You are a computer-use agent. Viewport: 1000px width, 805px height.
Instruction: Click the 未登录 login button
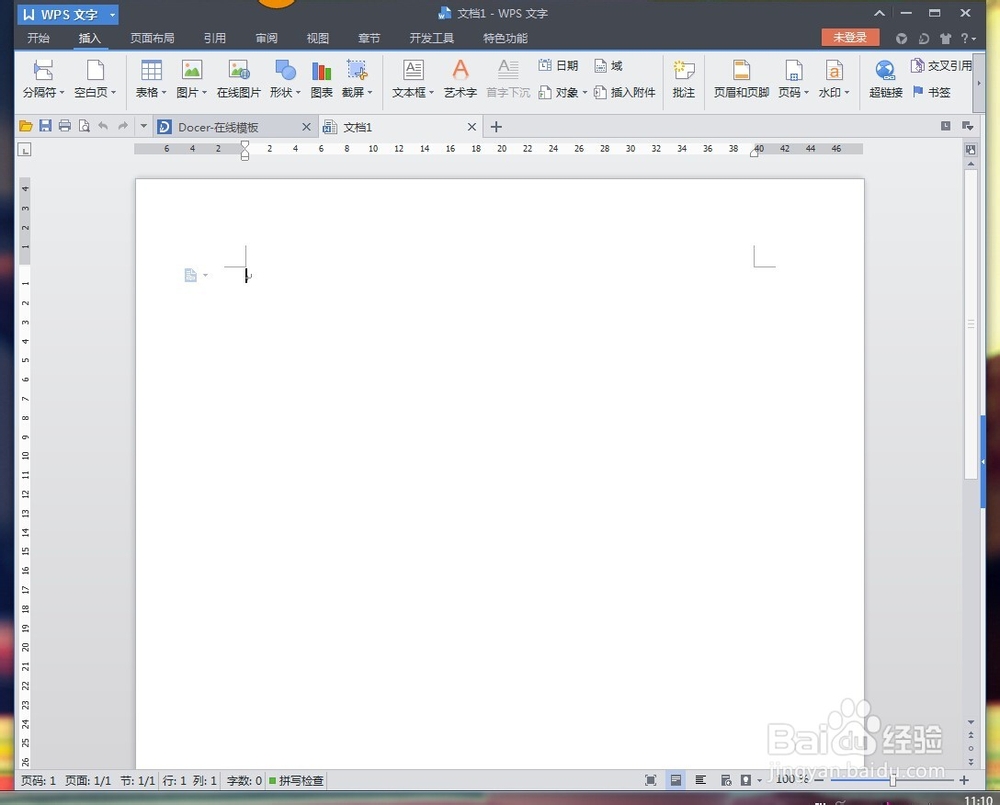point(850,38)
